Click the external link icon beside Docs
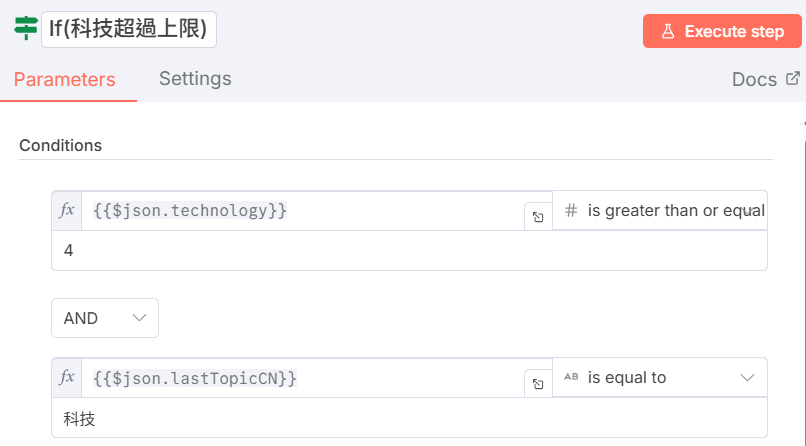Viewport: 806px width, 446px height. point(793,78)
